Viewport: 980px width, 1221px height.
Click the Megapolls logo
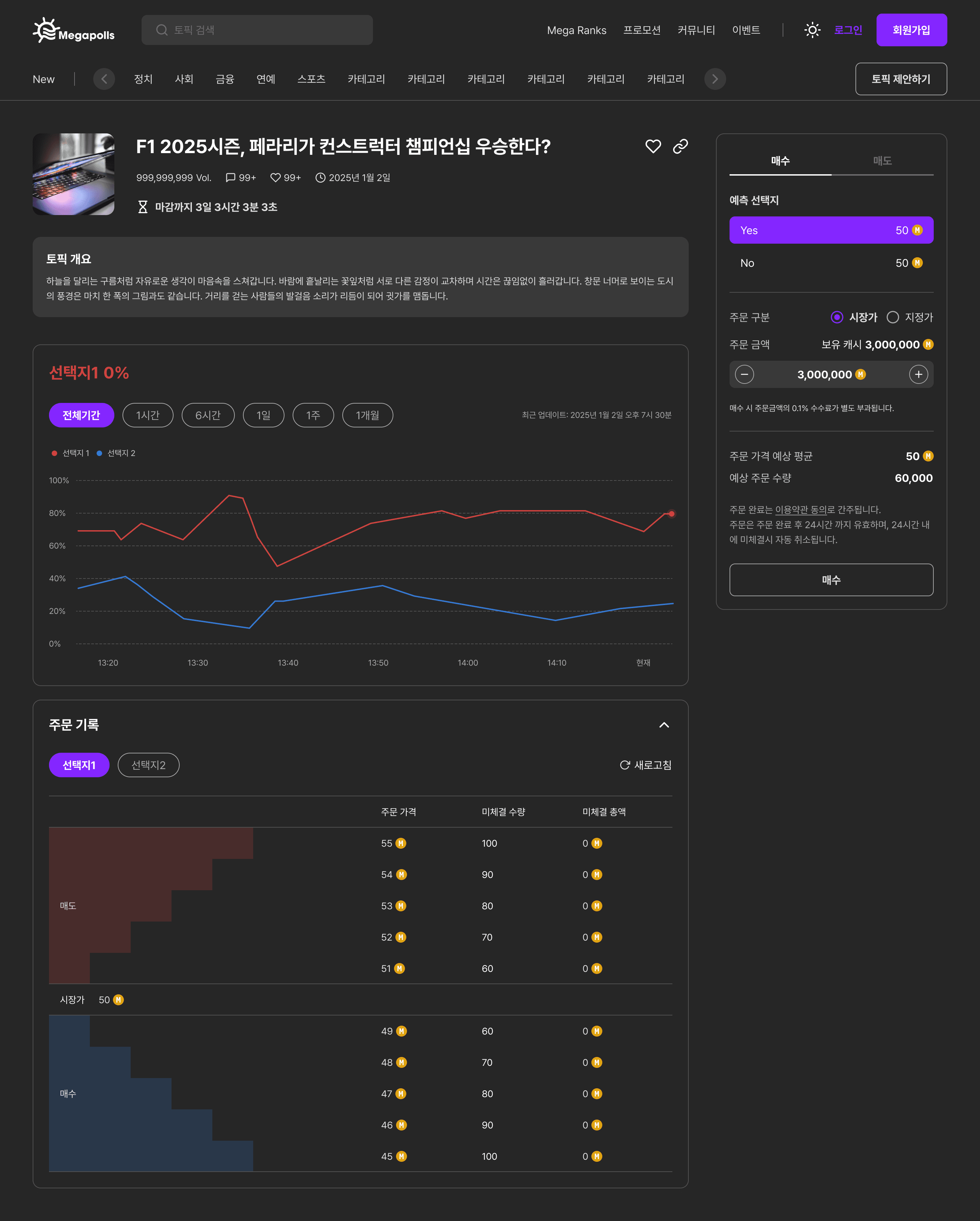point(73,31)
